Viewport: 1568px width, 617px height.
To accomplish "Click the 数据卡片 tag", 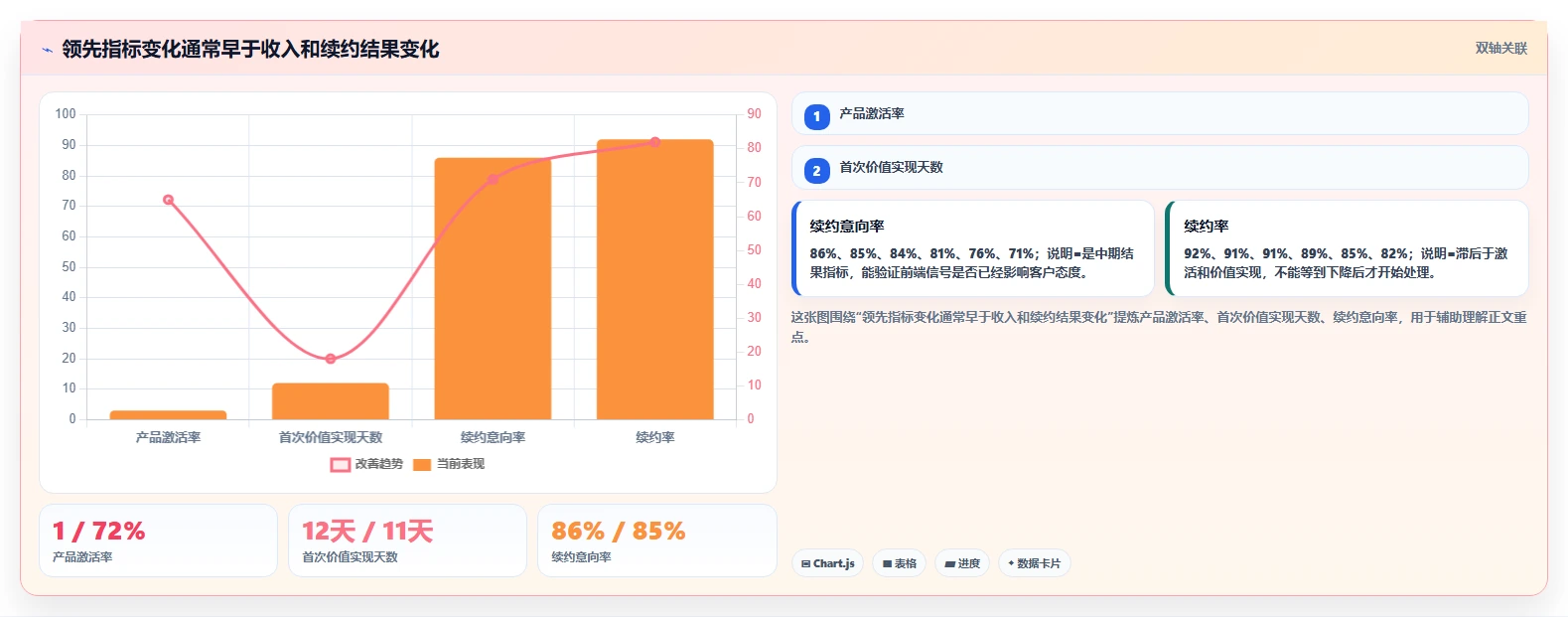I will [1034, 563].
